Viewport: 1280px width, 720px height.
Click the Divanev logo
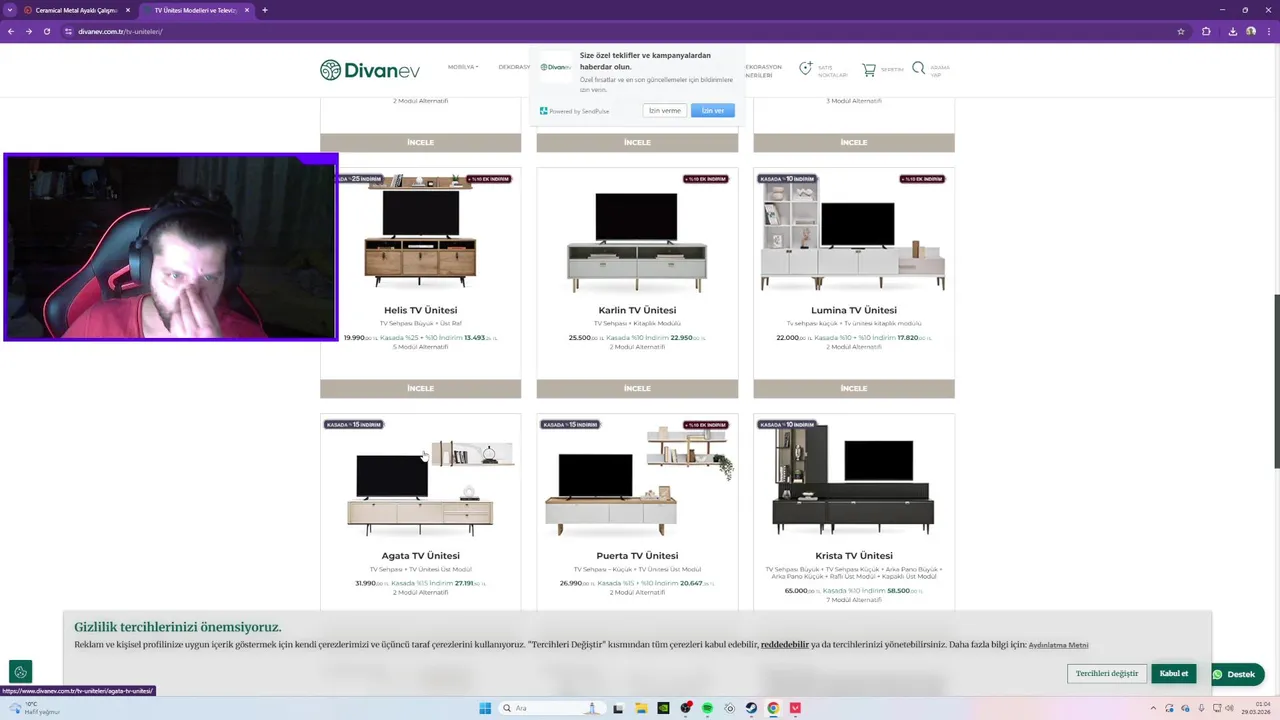point(370,70)
